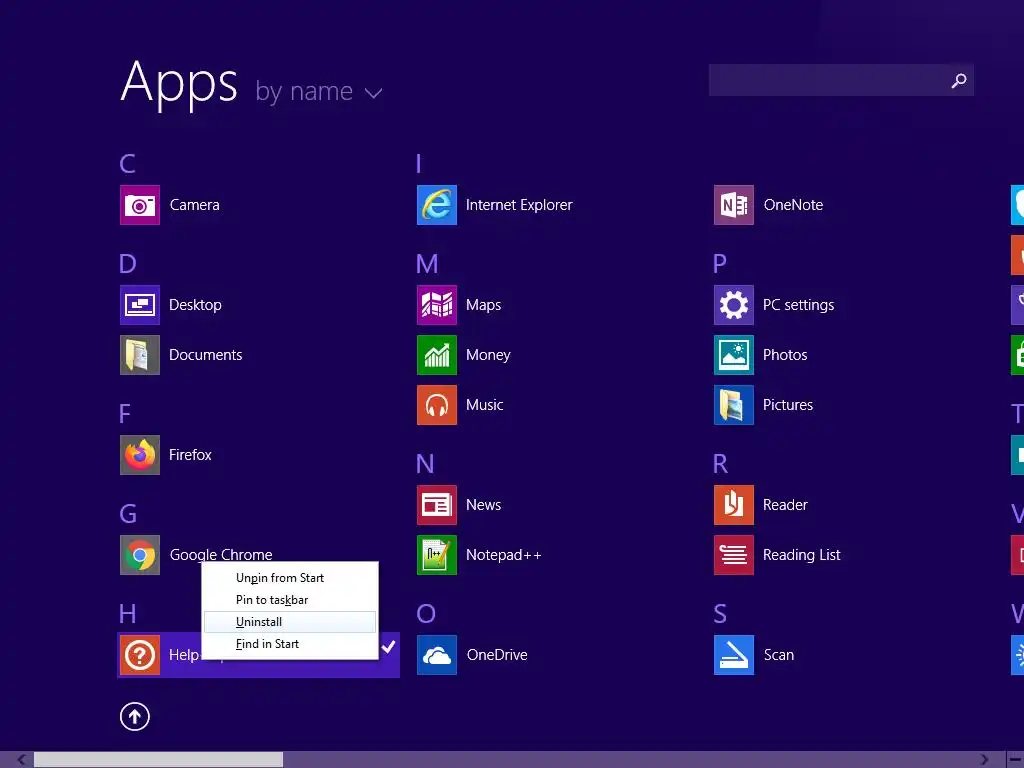Uncheck the selected Help tile checkmark
Screen dimensions: 1024x768
[389, 647]
